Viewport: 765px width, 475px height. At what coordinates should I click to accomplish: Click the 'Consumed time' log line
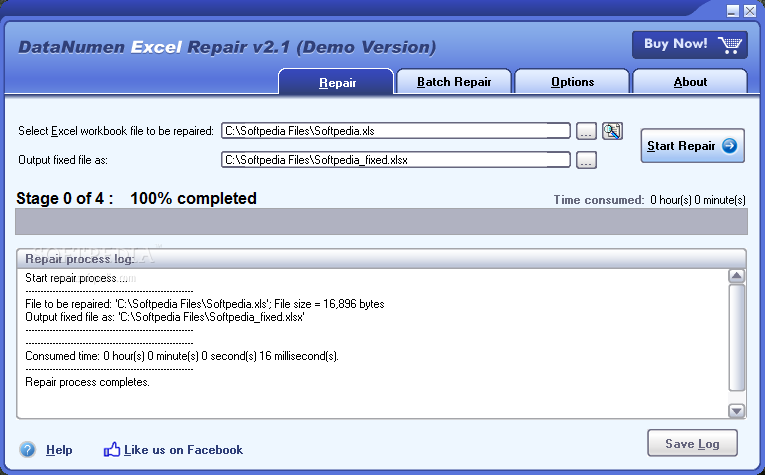(182, 356)
